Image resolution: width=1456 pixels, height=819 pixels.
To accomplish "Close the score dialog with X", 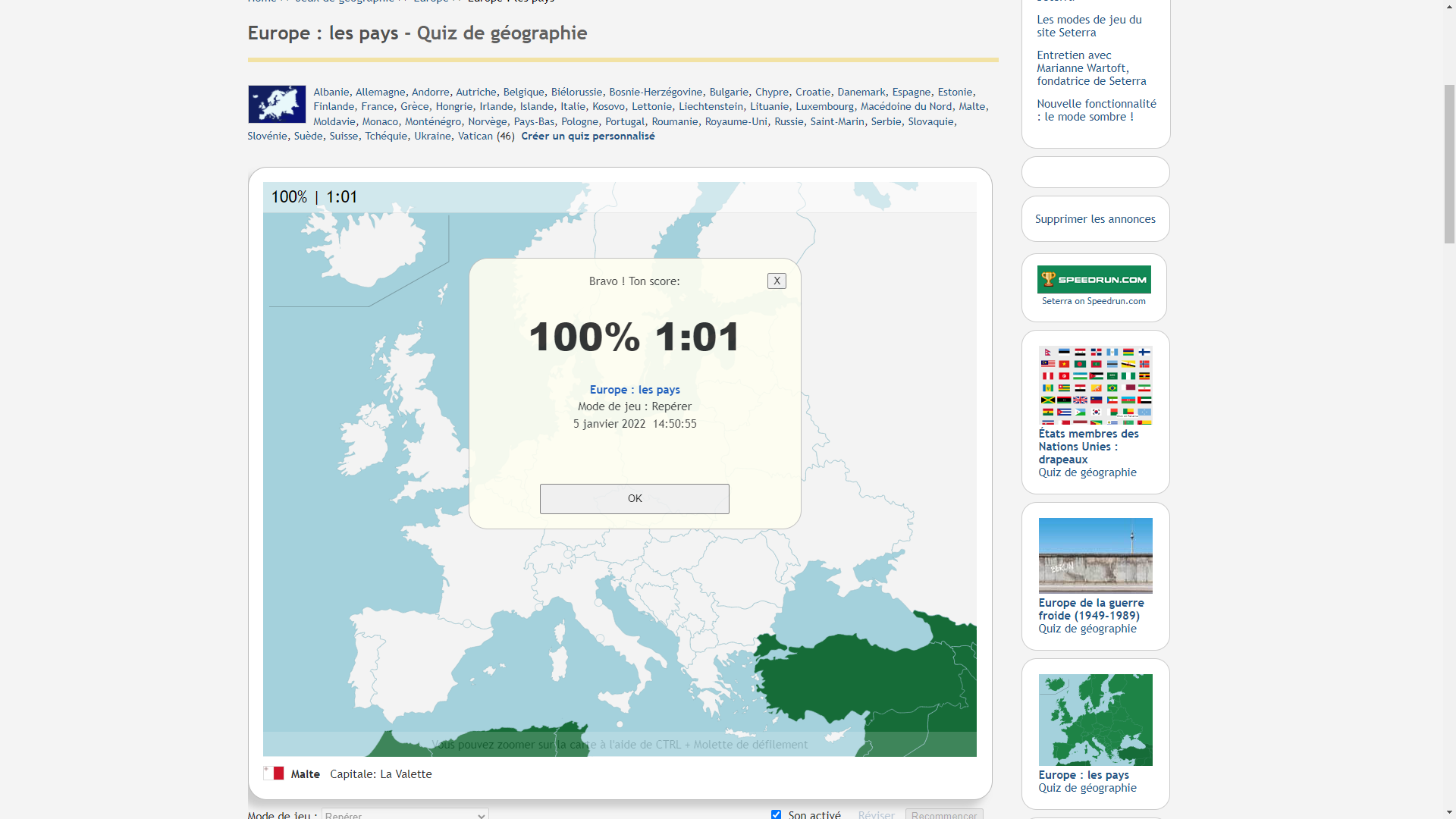I will [x=777, y=281].
